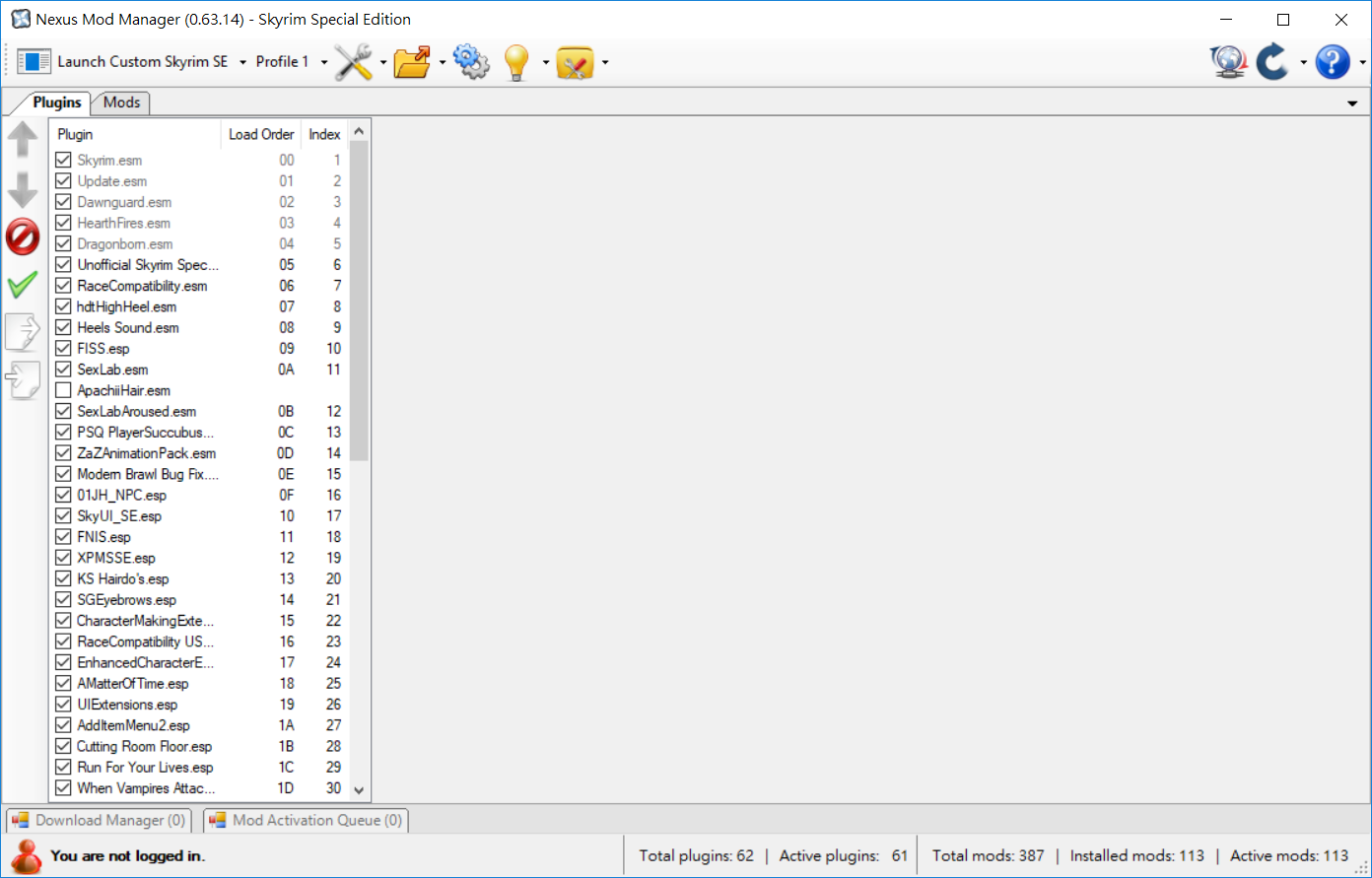This screenshot has height=878, width=1372.
Task: Select the Run For Your Lives.esp row
Action: pos(199,767)
